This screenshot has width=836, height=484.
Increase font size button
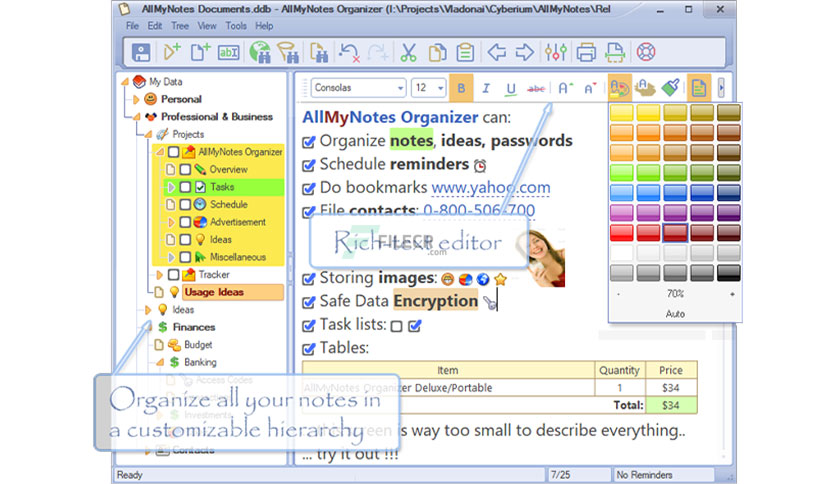point(565,88)
